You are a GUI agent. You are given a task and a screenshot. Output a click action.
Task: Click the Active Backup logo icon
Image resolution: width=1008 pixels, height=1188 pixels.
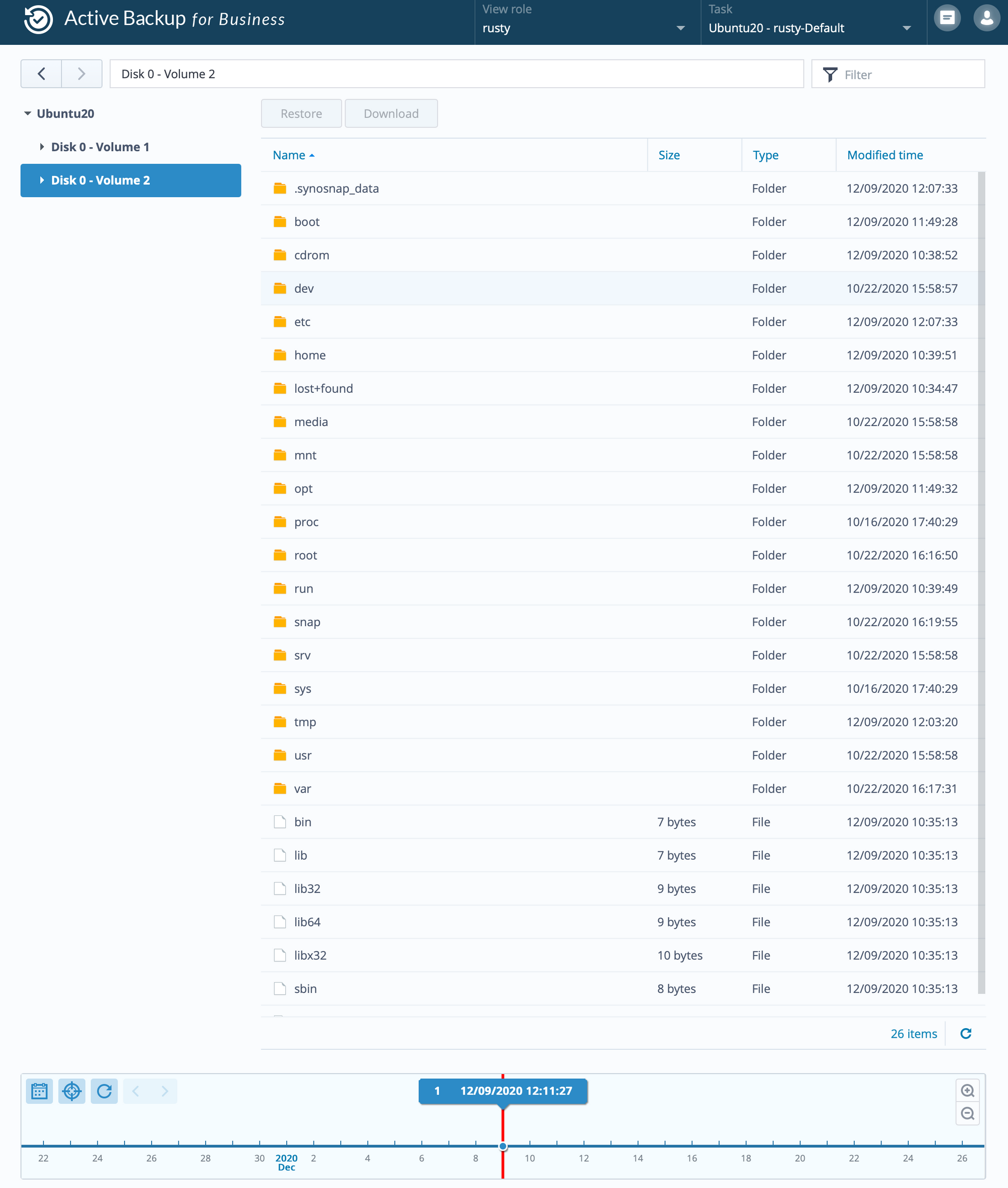(38, 20)
